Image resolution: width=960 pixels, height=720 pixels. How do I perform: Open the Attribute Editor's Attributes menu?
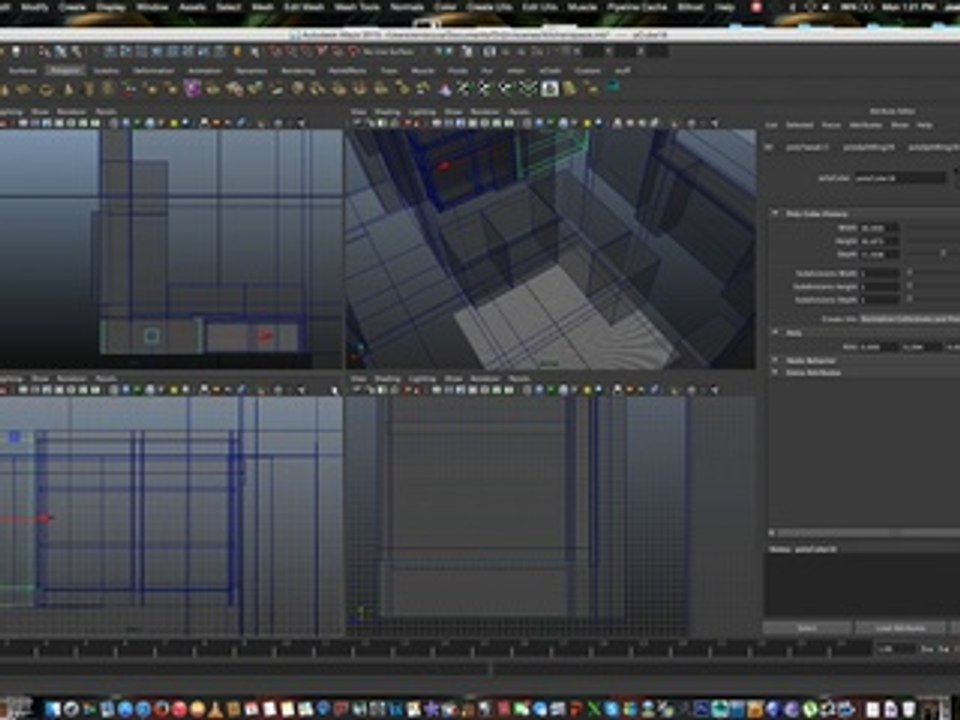(x=866, y=125)
